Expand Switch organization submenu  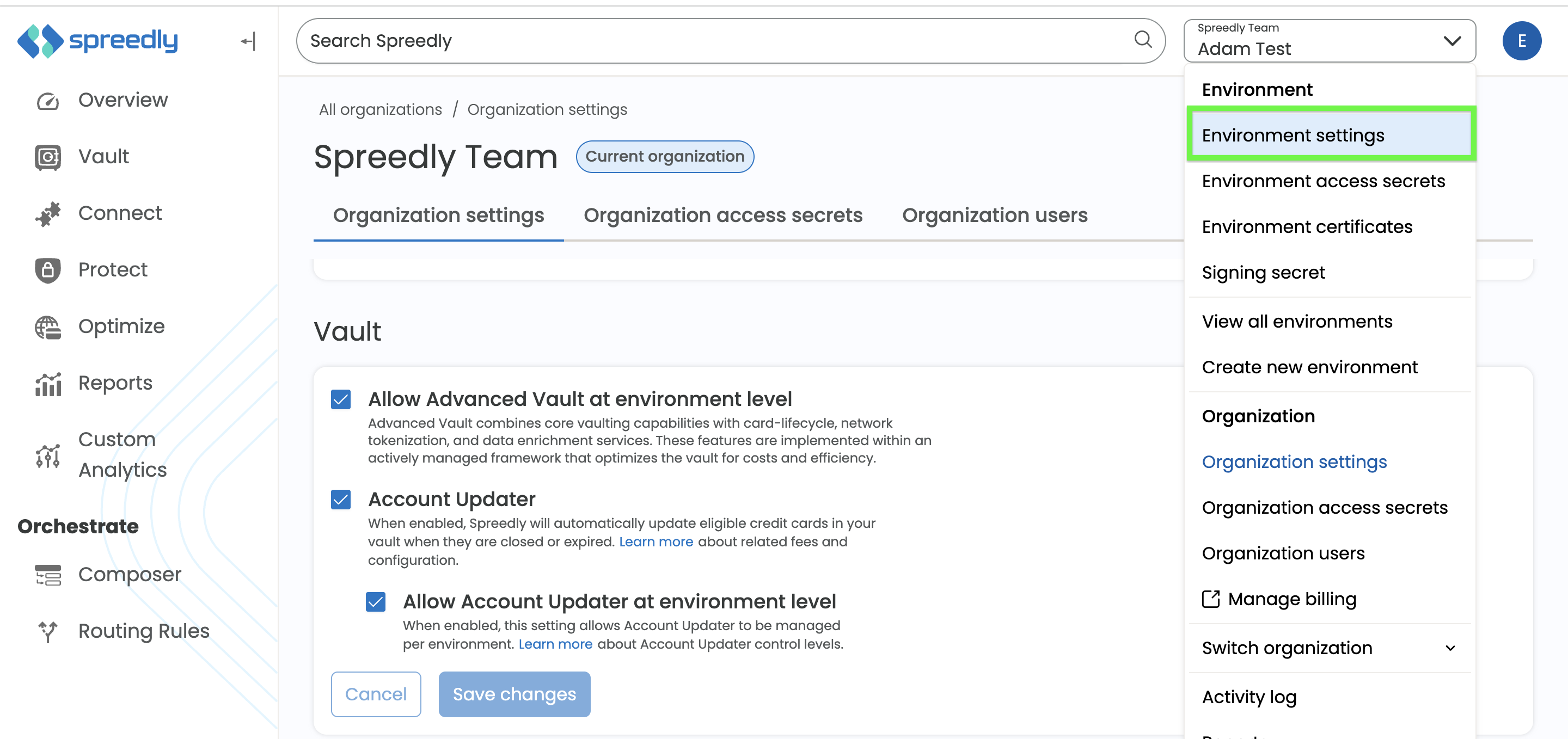point(1330,648)
